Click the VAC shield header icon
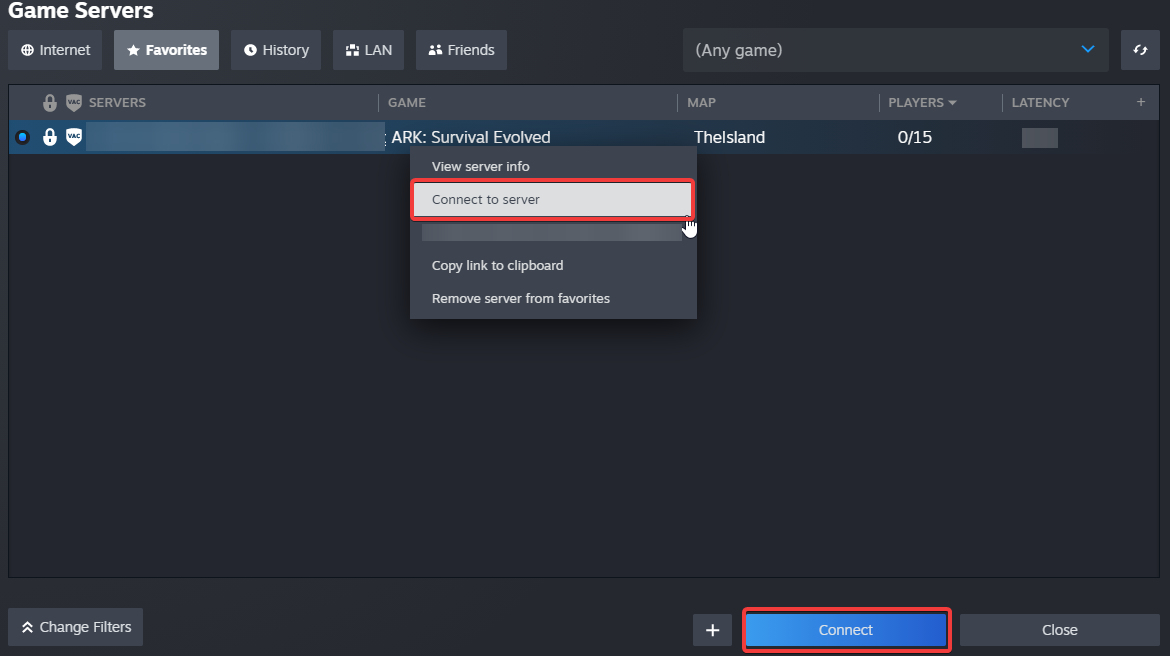The image size is (1170, 656). pos(74,103)
